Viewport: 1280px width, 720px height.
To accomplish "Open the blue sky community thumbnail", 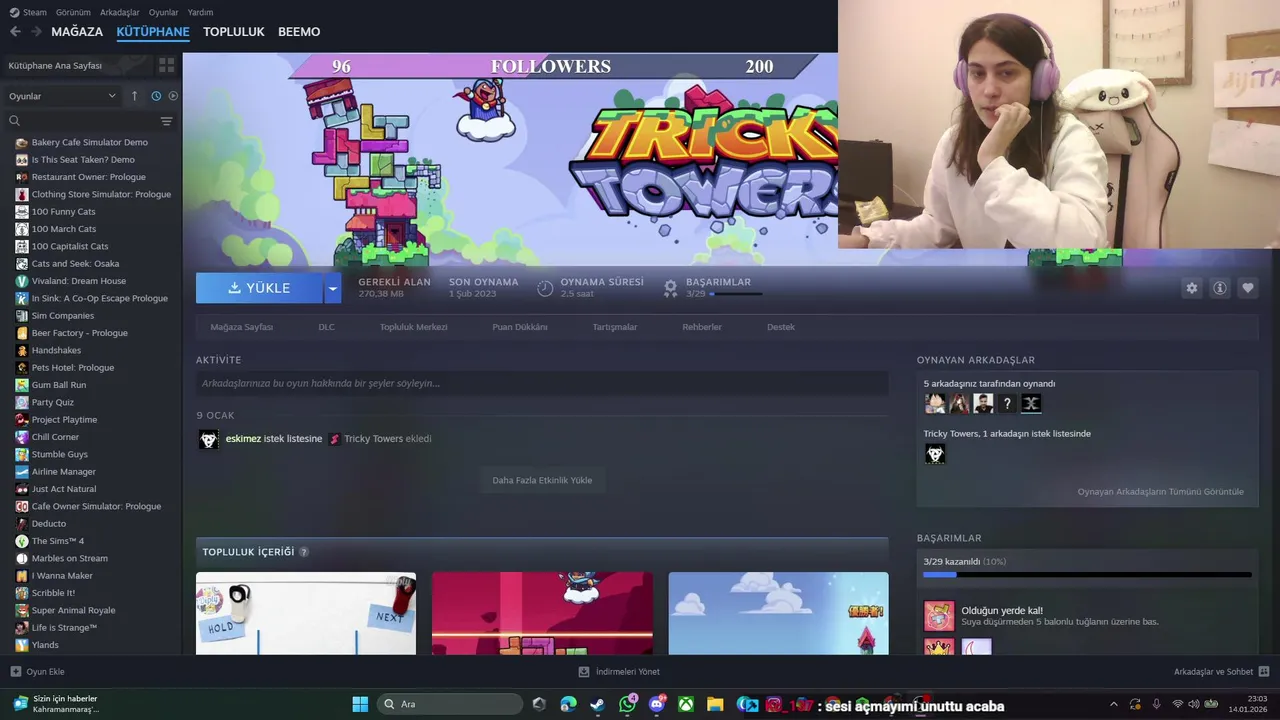I will tap(778, 613).
